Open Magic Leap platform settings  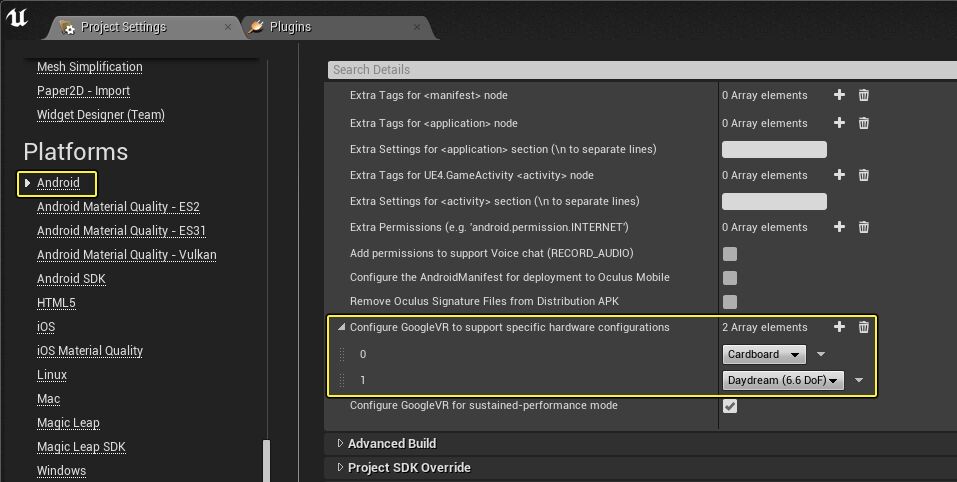tap(68, 423)
